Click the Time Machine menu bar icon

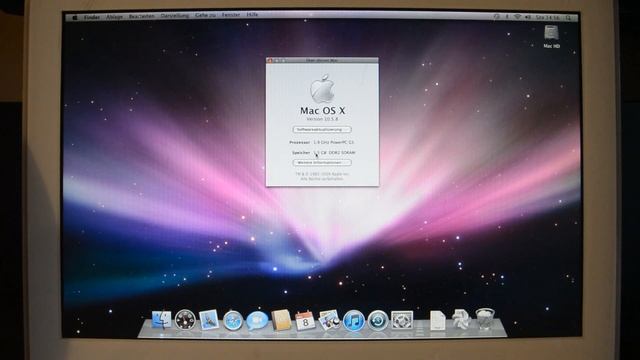click(x=496, y=16)
